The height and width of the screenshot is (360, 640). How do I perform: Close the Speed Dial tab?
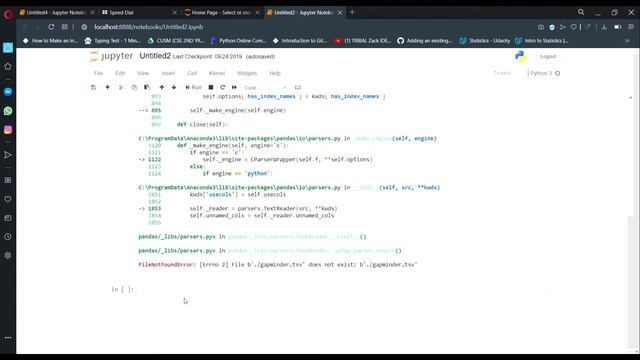coord(175,13)
